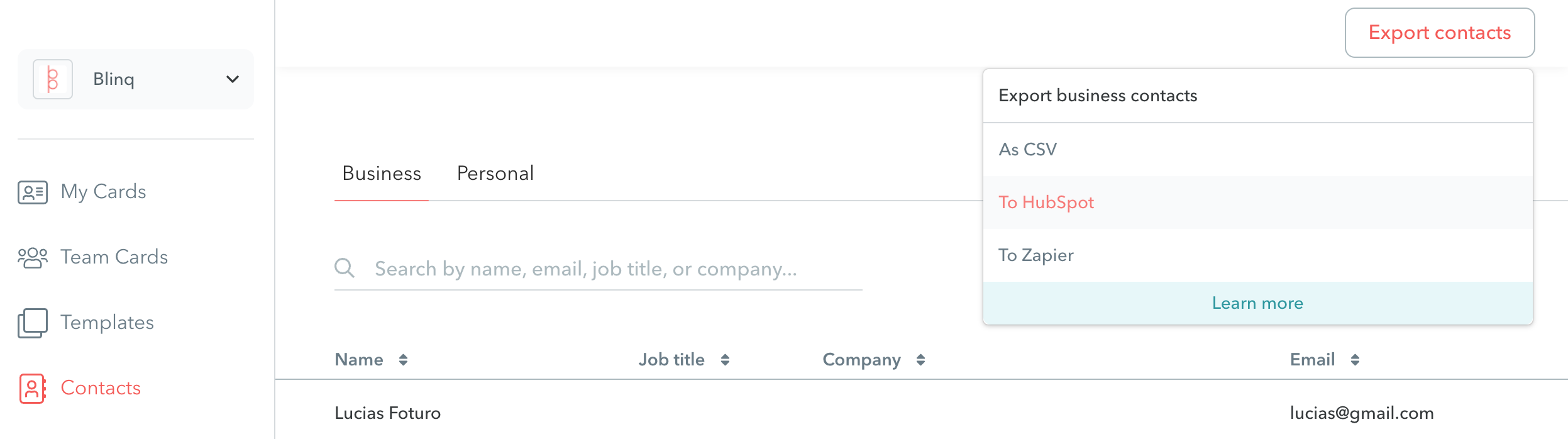The height and width of the screenshot is (439, 1568).
Task: Select the Business tab
Action: point(382,174)
